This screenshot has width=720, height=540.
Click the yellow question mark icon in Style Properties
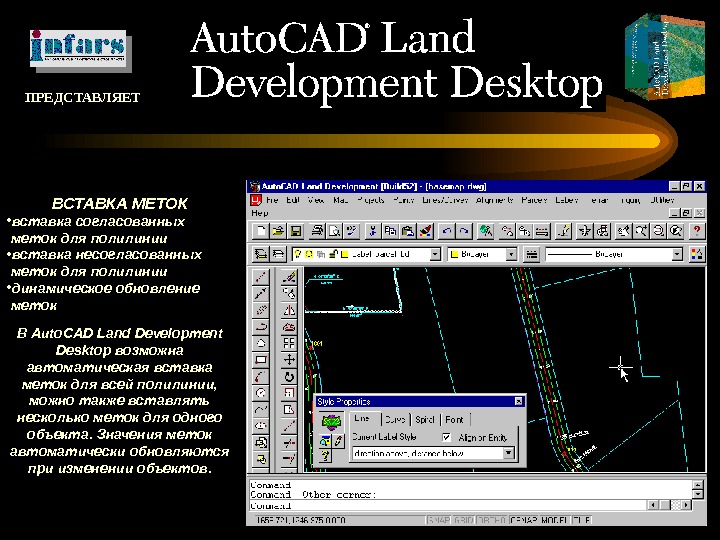tap(325, 456)
